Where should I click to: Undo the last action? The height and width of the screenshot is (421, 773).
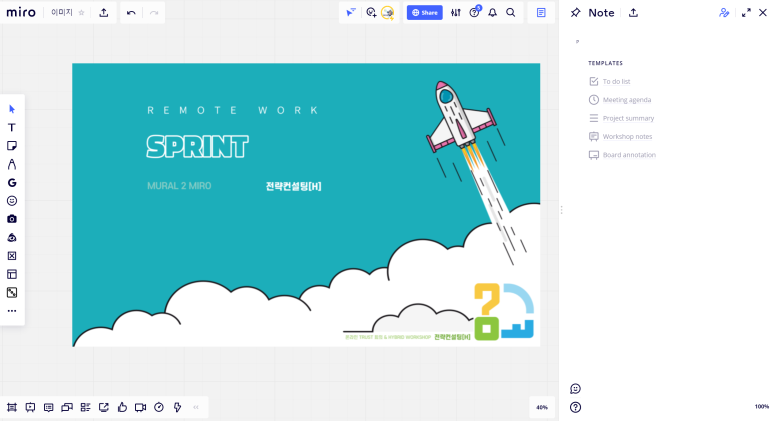[131, 13]
